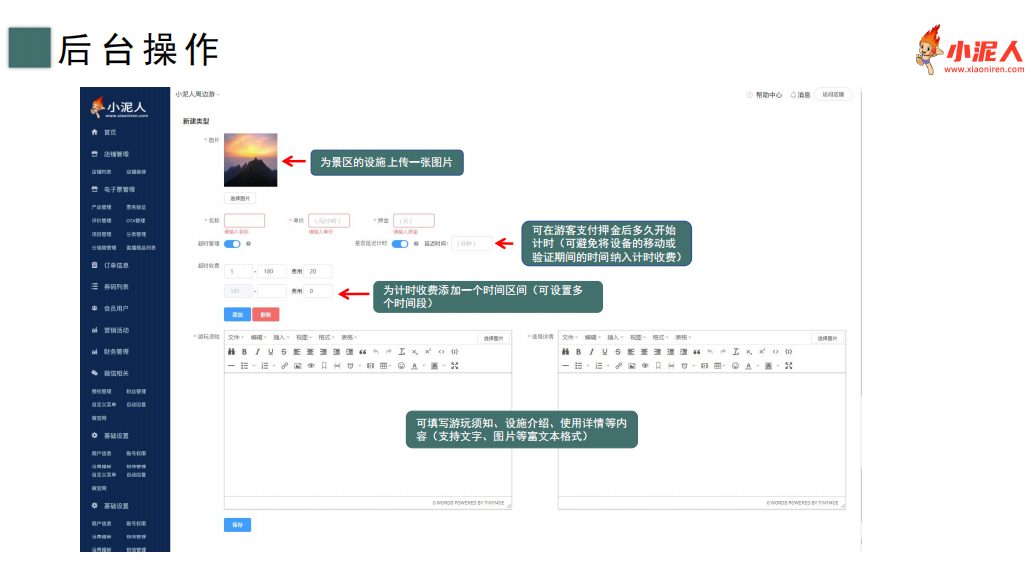The image size is (1036, 574).
Task: Click the 延迟时间 minutes input
Action: pos(472,244)
